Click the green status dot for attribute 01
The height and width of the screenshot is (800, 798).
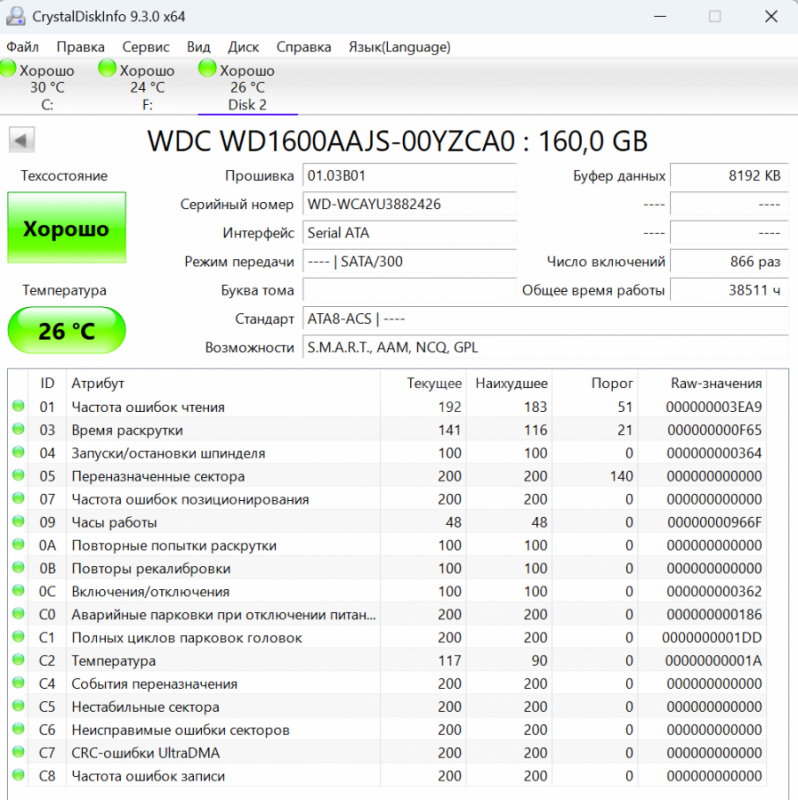(x=18, y=406)
